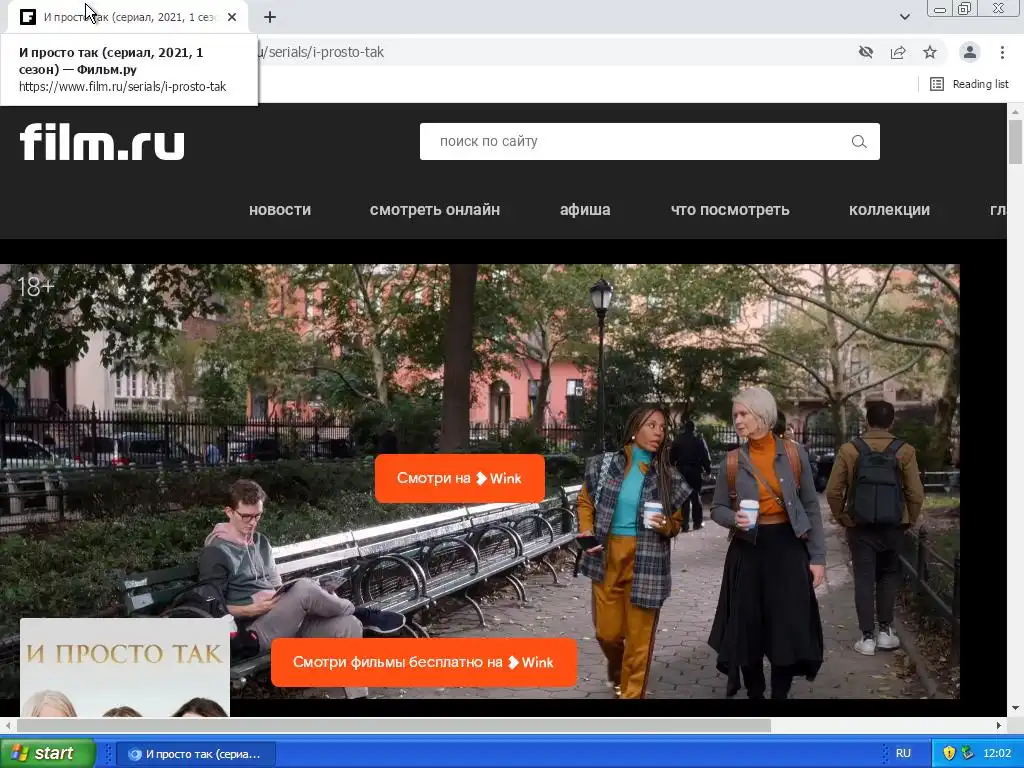
Task: Click the 12:02 system clock
Action: (x=997, y=753)
